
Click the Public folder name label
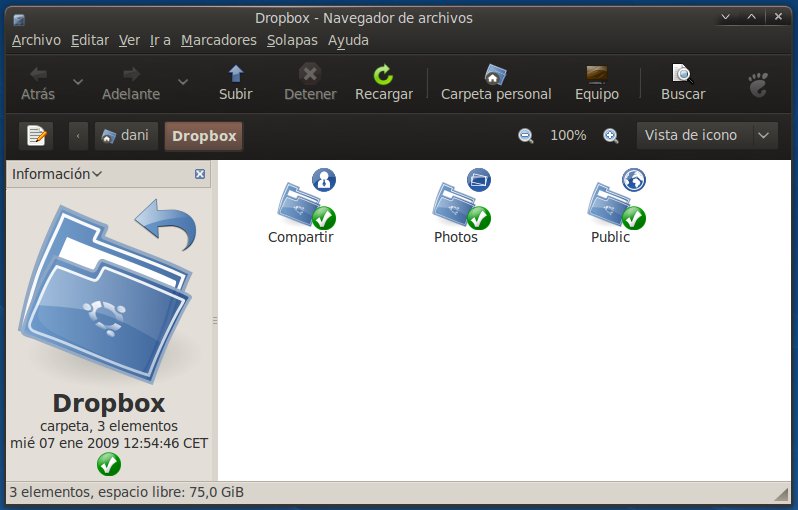click(610, 237)
